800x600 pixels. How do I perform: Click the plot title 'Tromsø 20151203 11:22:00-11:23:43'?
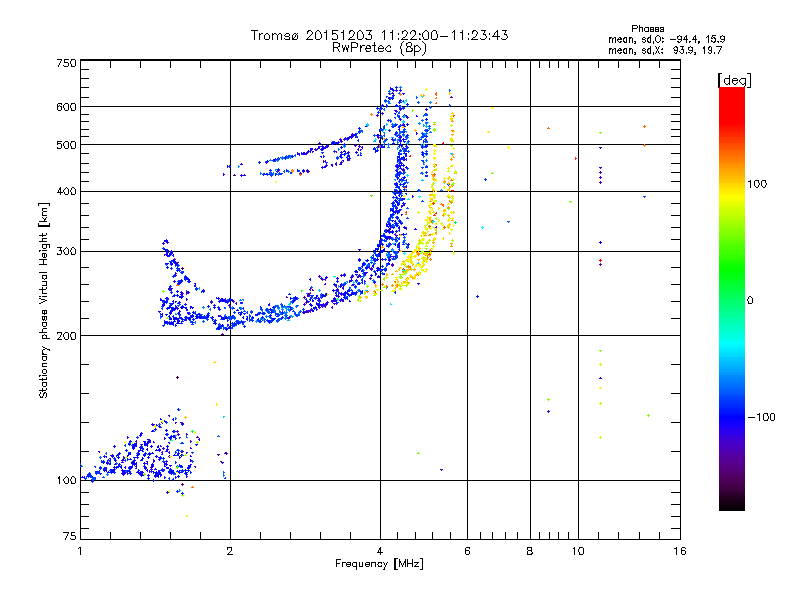tap(379, 35)
